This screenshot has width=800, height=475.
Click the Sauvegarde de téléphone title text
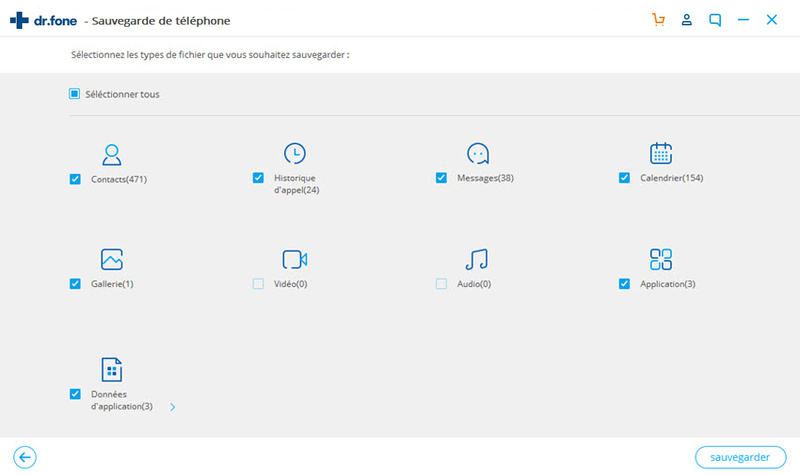click(161, 21)
